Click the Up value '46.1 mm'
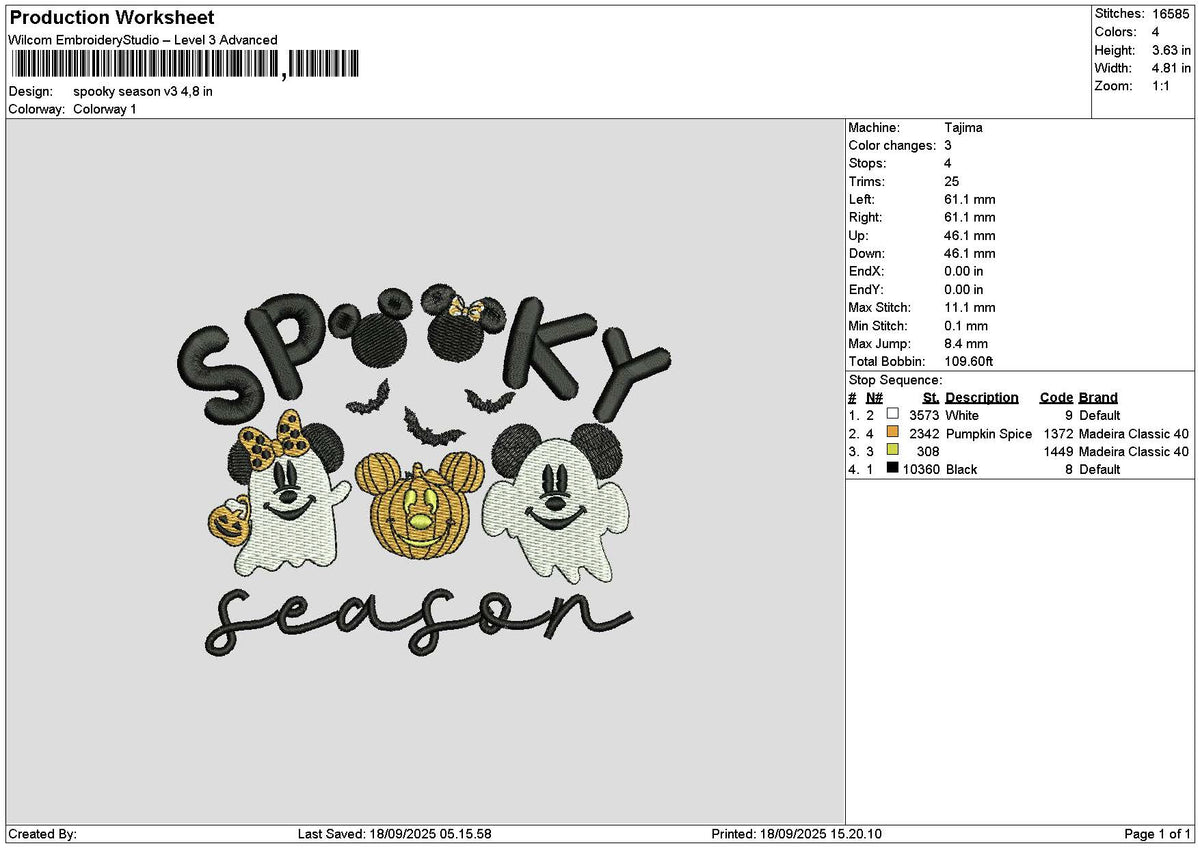 pos(970,236)
